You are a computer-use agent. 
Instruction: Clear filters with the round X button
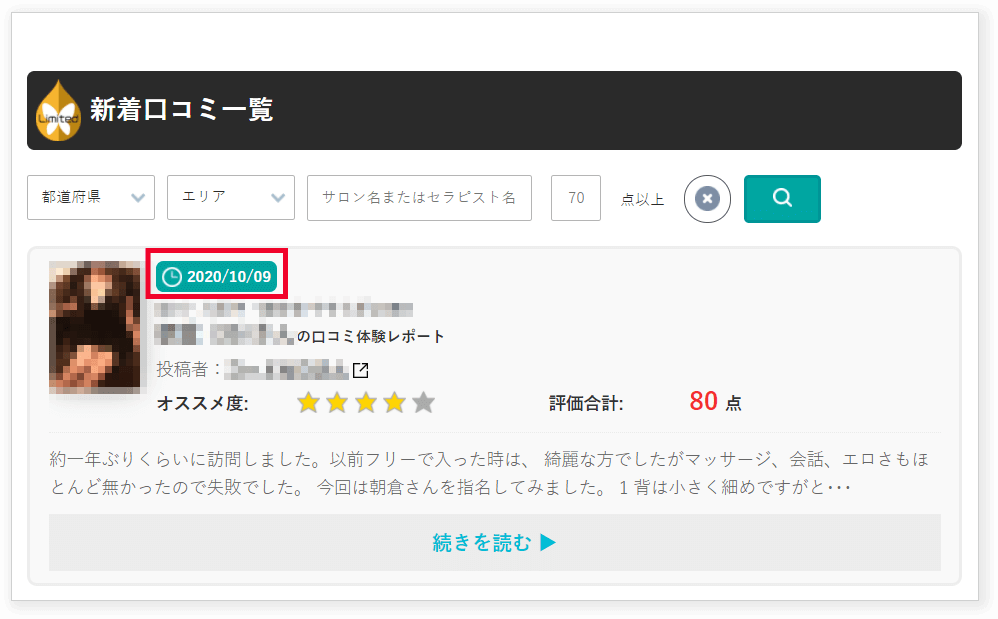click(707, 199)
